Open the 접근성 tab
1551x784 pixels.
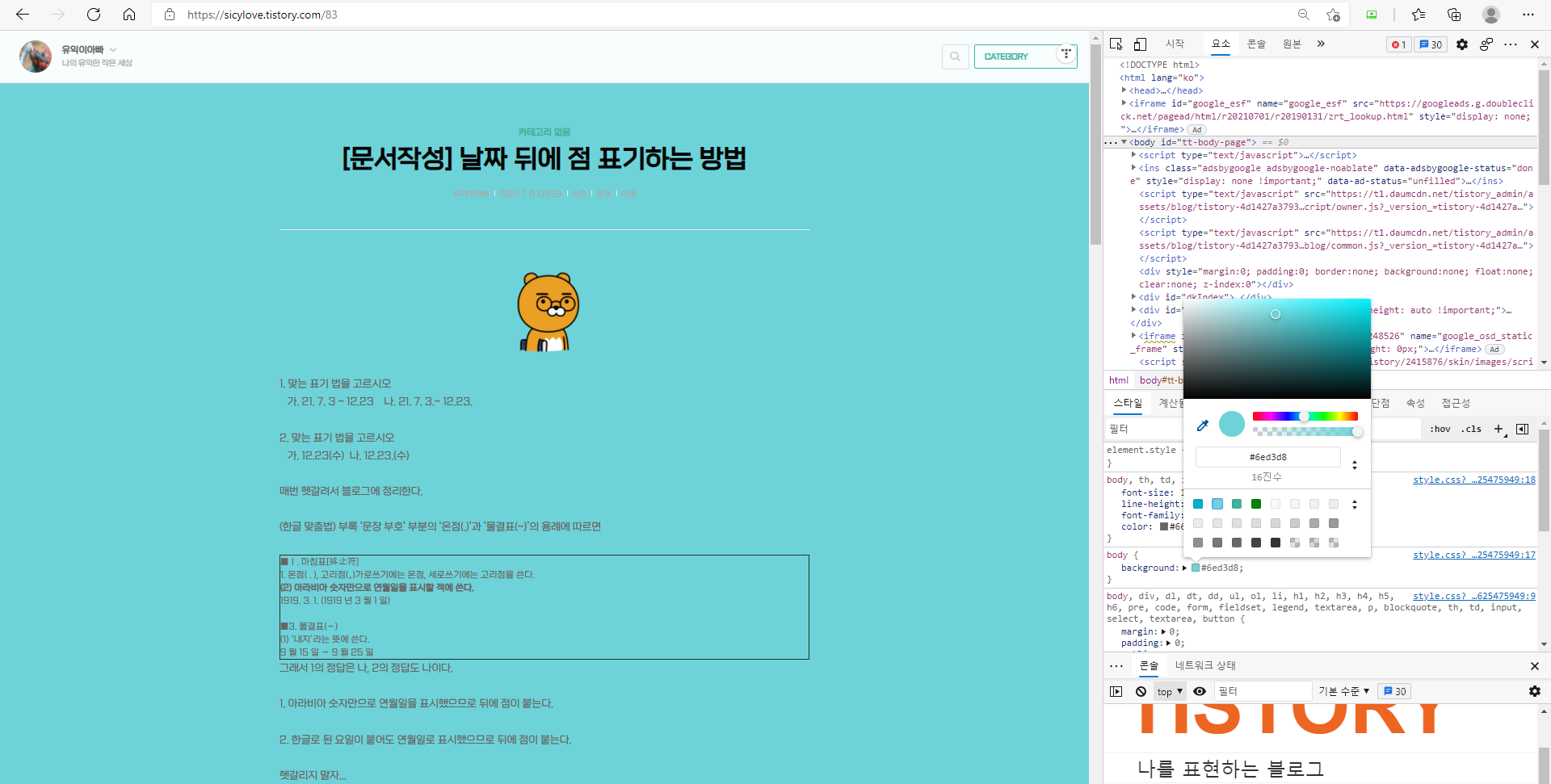click(1456, 403)
